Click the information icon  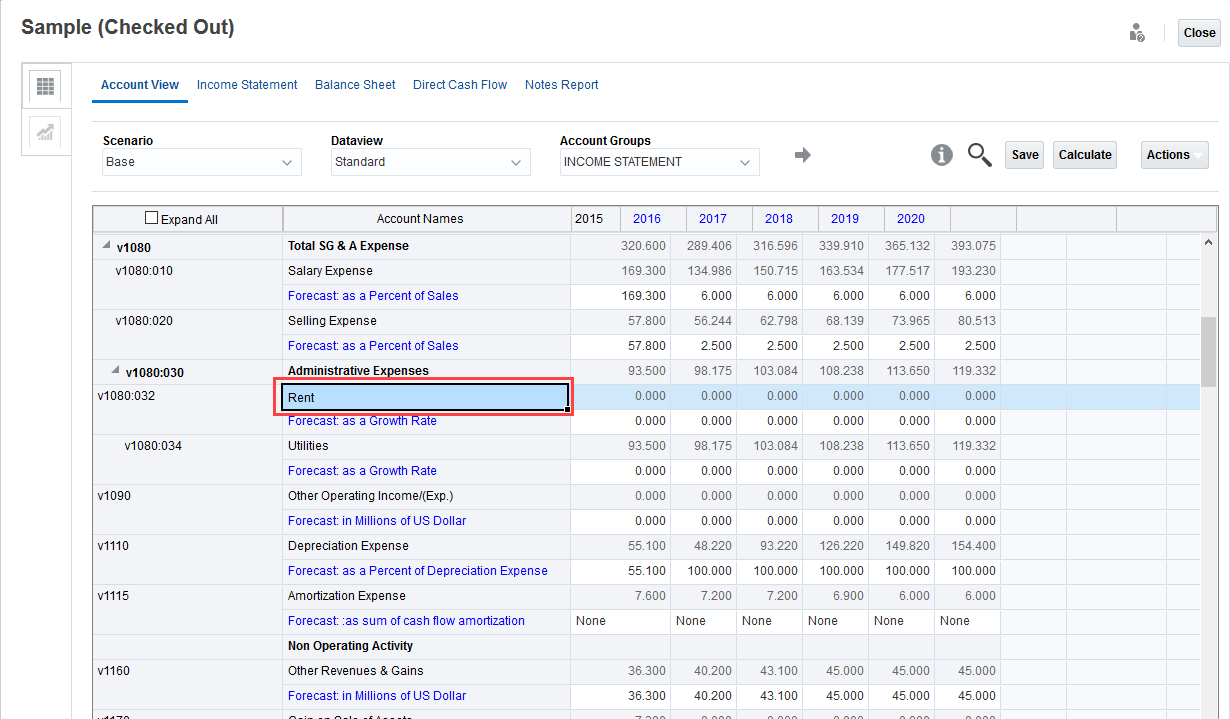pos(941,155)
